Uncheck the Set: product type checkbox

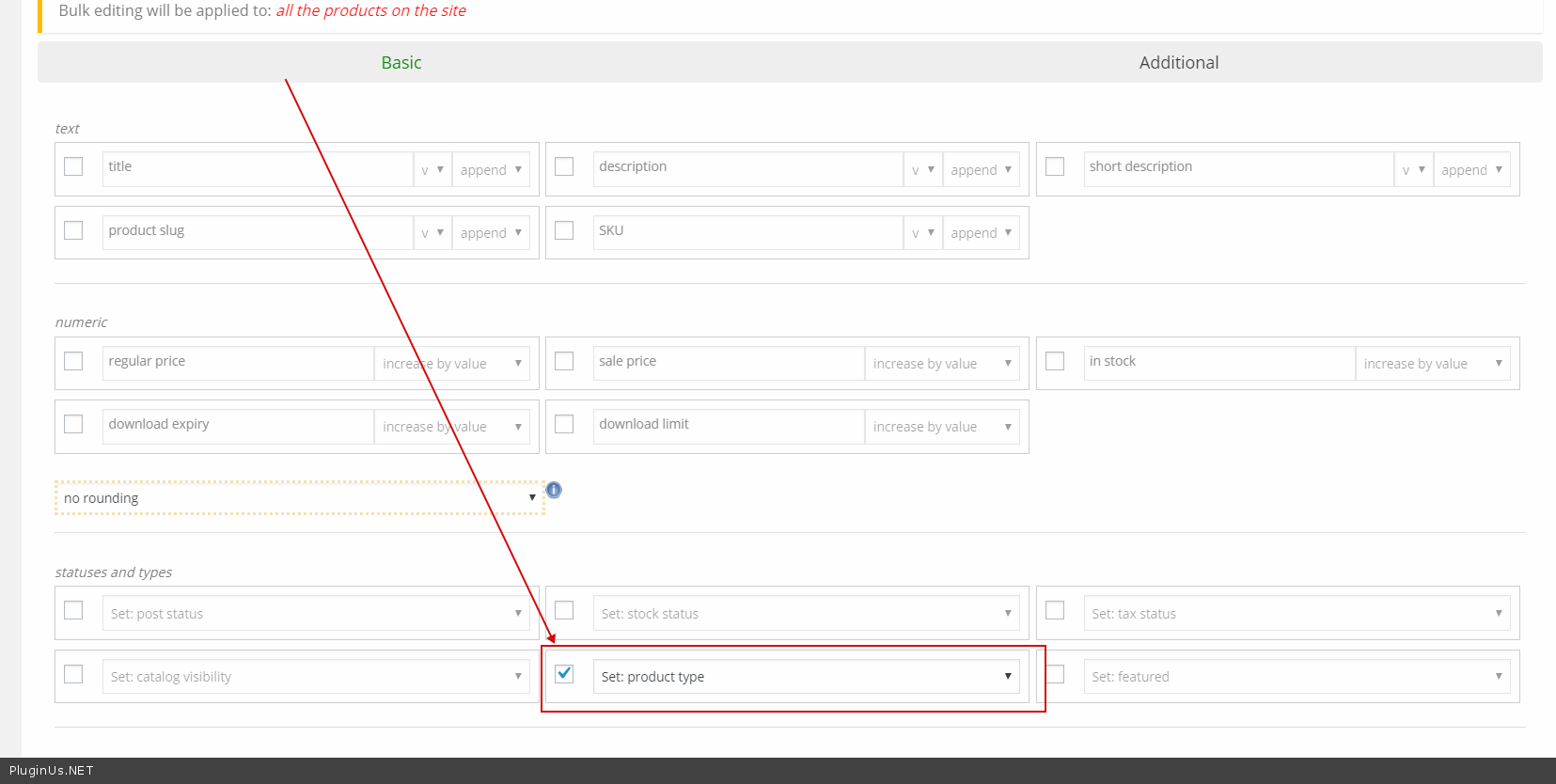click(x=564, y=674)
